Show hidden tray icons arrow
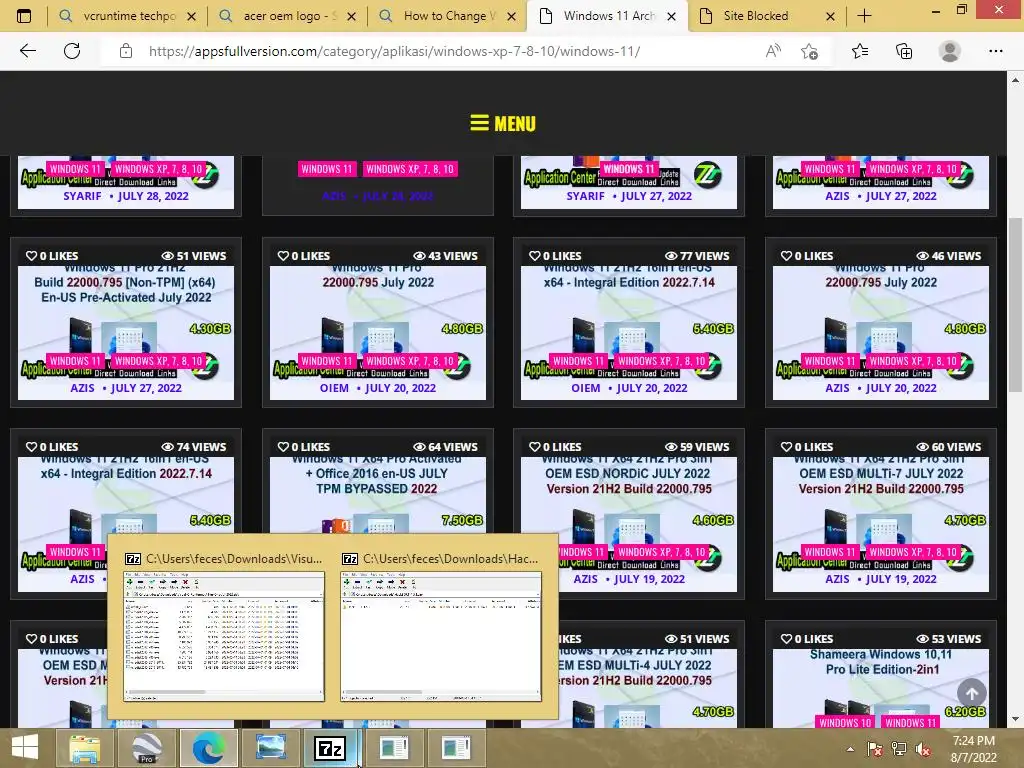1024x768 pixels. click(850, 749)
